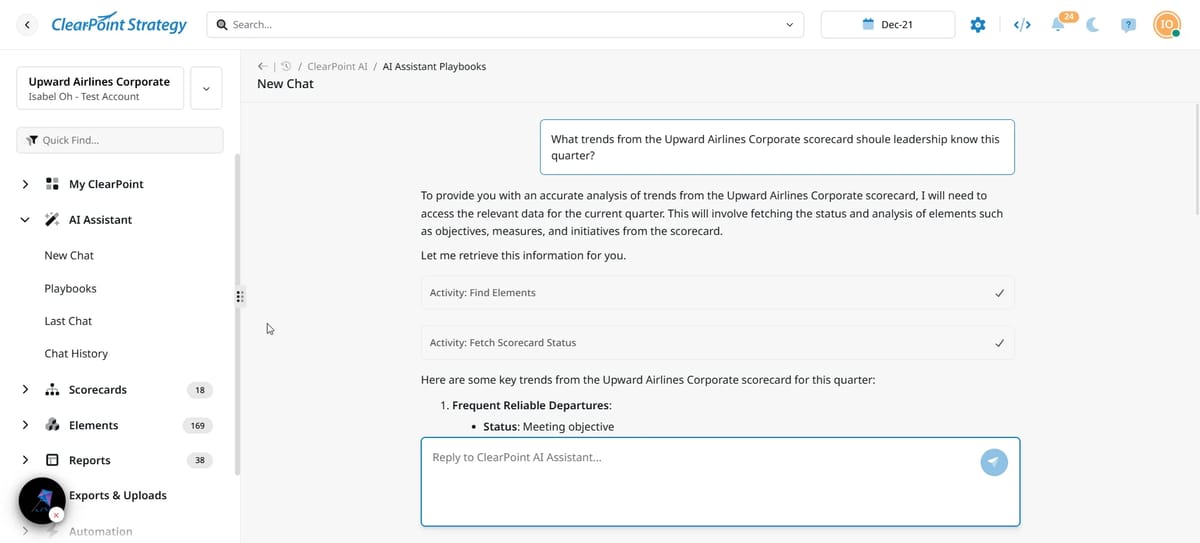Click the floating assistant widget icon
Screen dimensions: 1200x543
point(42,501)
